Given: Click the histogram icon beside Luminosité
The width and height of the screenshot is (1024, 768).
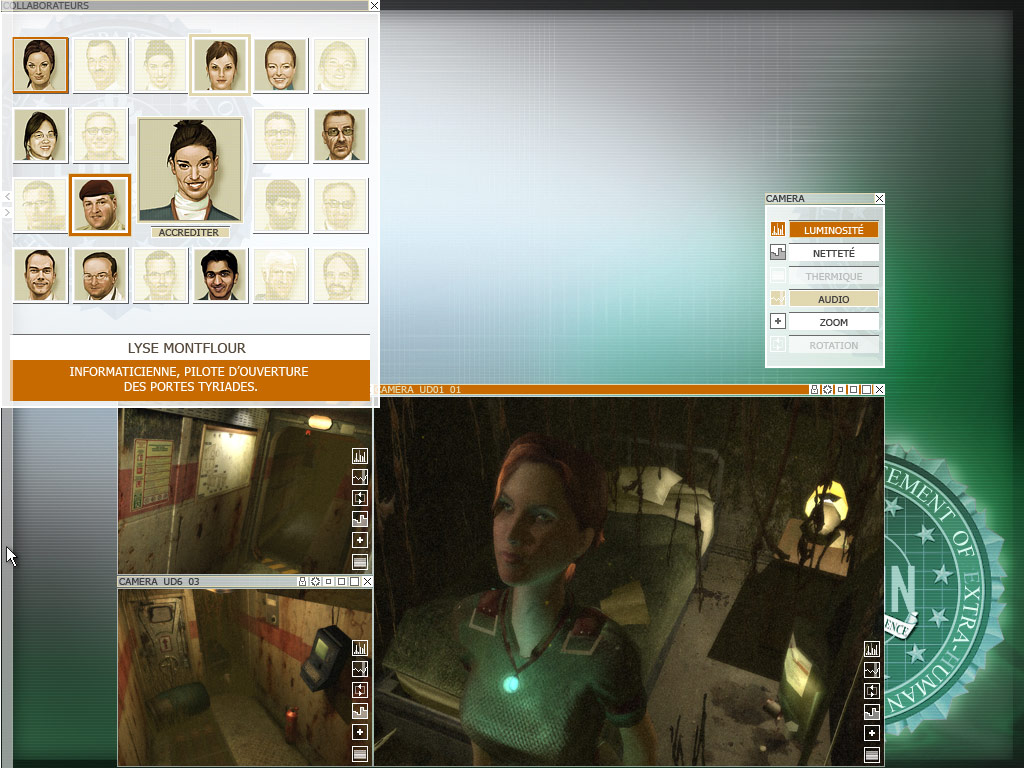Looking at the screenshot, I should tap(778, 230).
